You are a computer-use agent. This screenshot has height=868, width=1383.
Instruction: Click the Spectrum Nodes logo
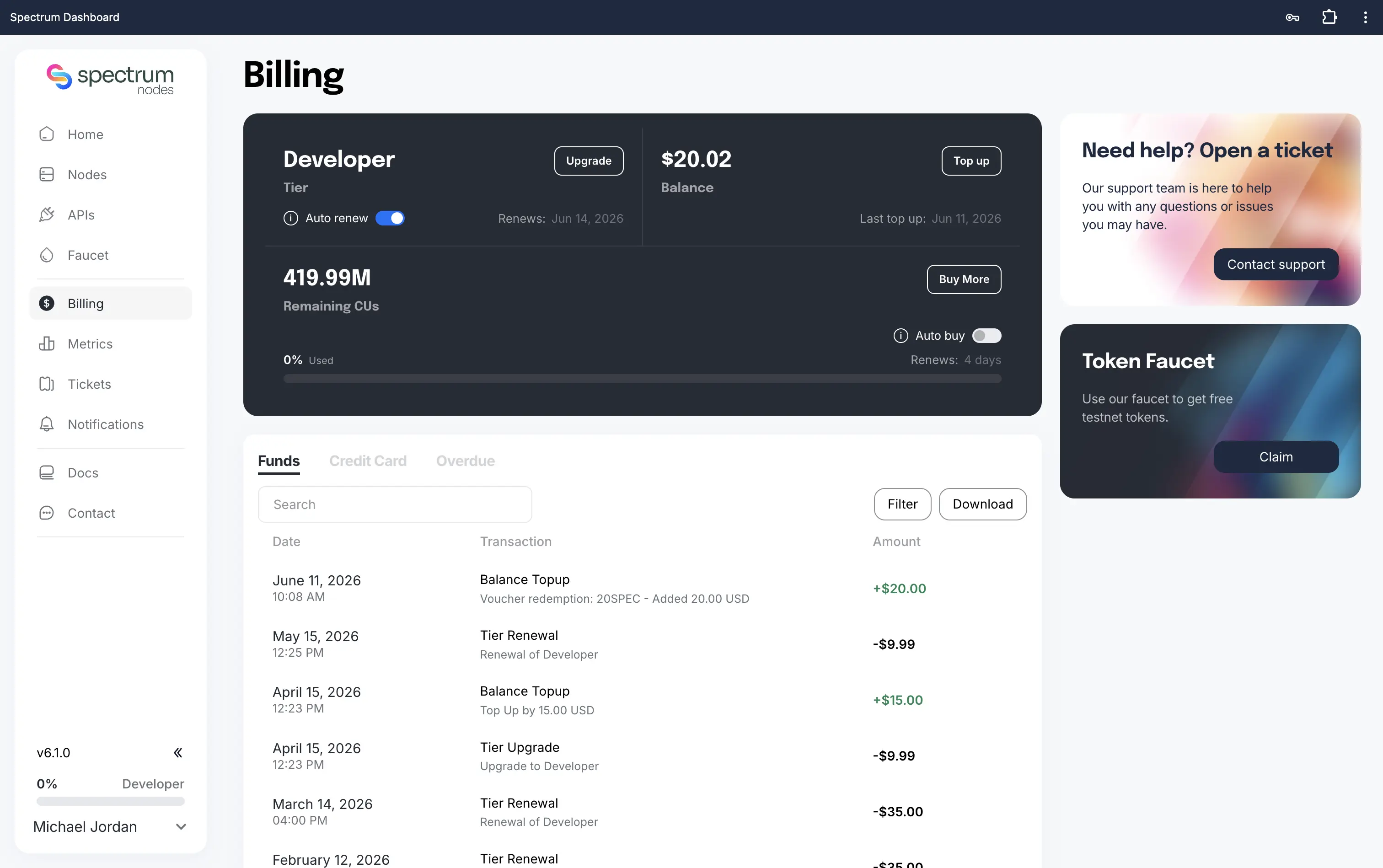click(x=110, y=79)
